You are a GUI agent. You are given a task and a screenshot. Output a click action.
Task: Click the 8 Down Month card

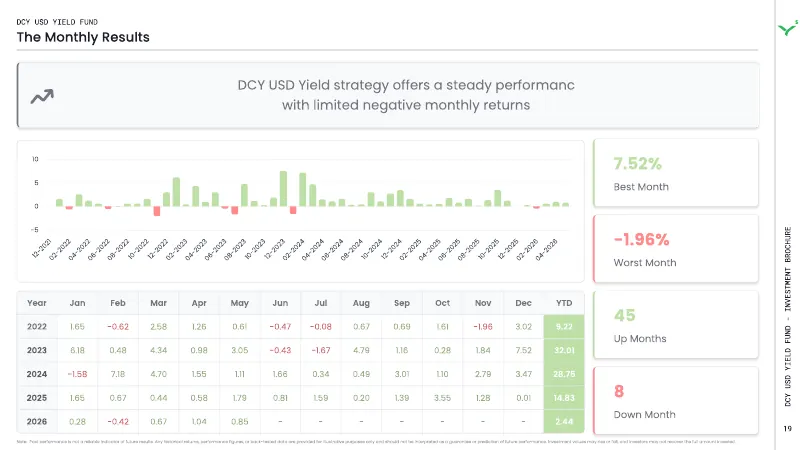pos(676,401)
